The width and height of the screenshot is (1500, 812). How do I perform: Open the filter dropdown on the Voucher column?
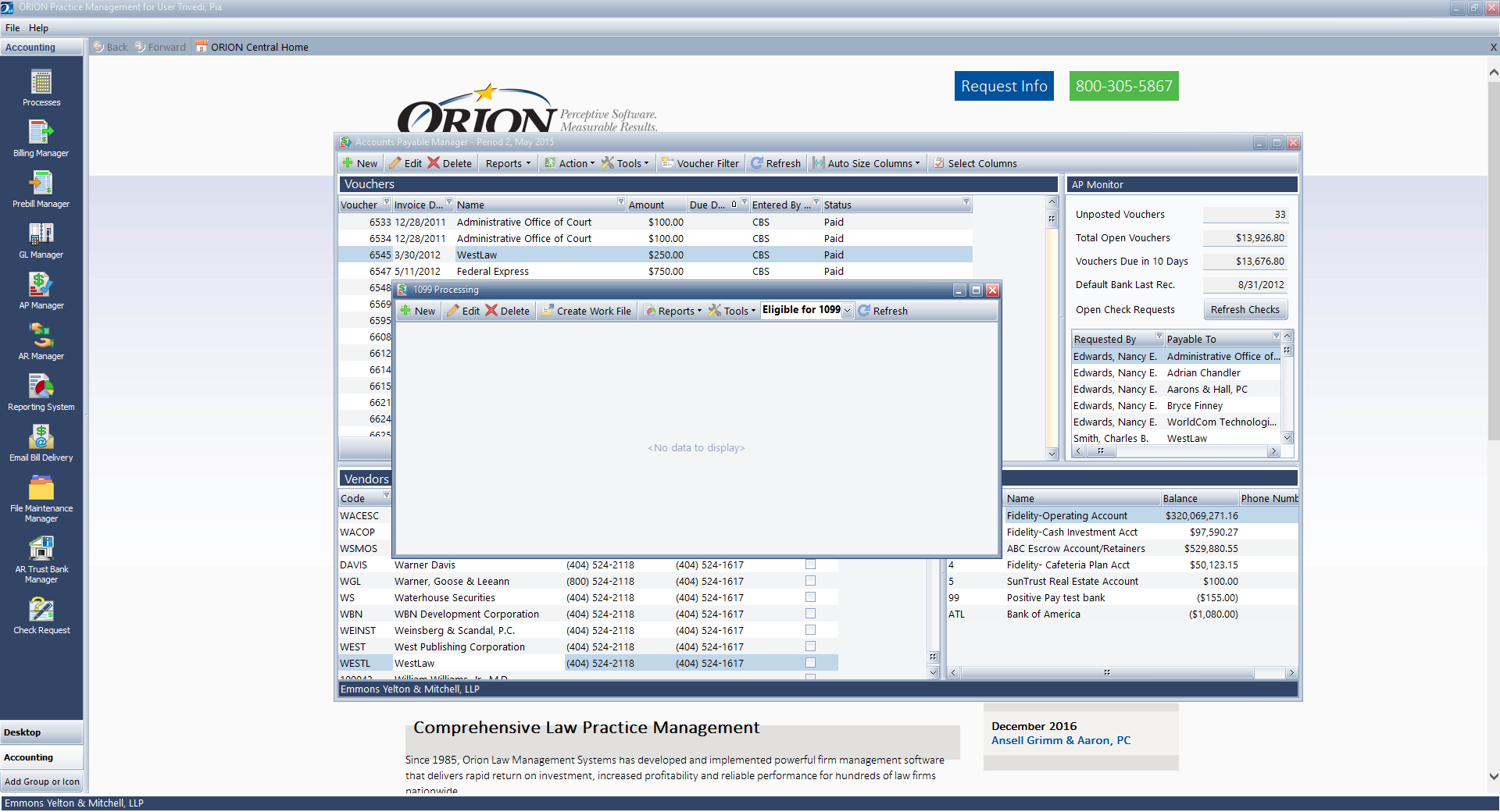point(386,203)
